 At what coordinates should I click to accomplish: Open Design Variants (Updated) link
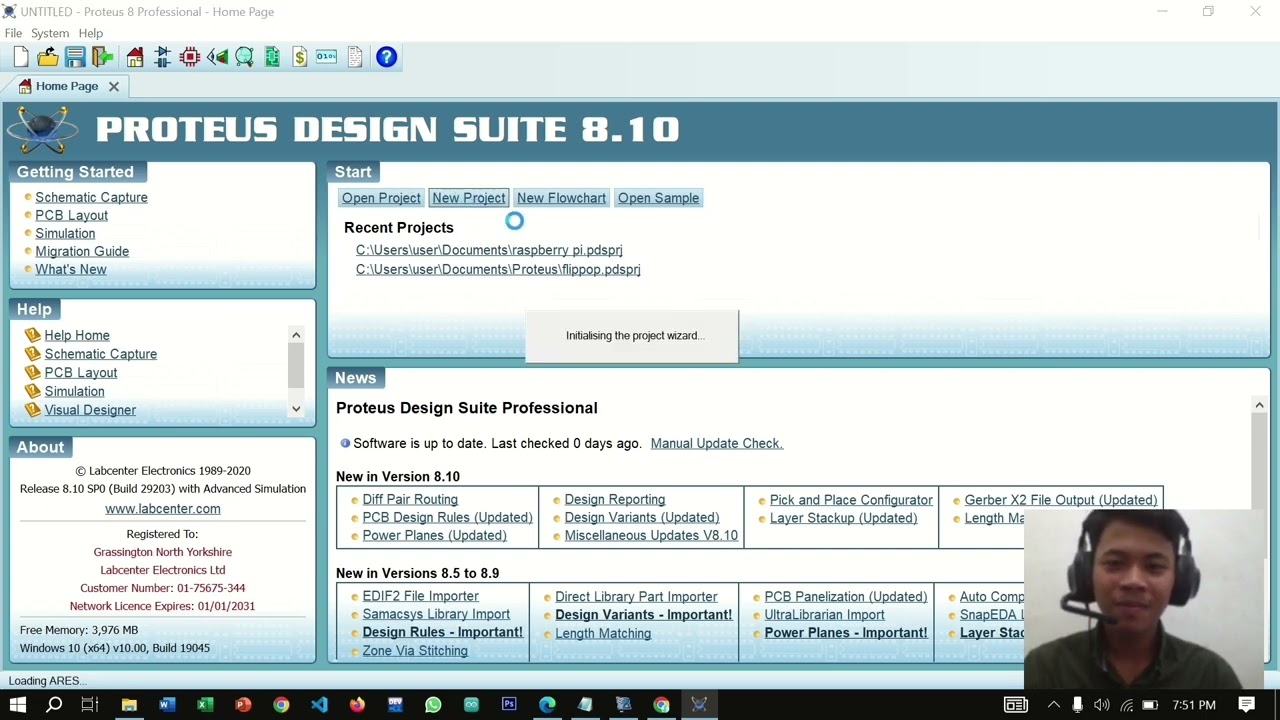pos(641,517)
